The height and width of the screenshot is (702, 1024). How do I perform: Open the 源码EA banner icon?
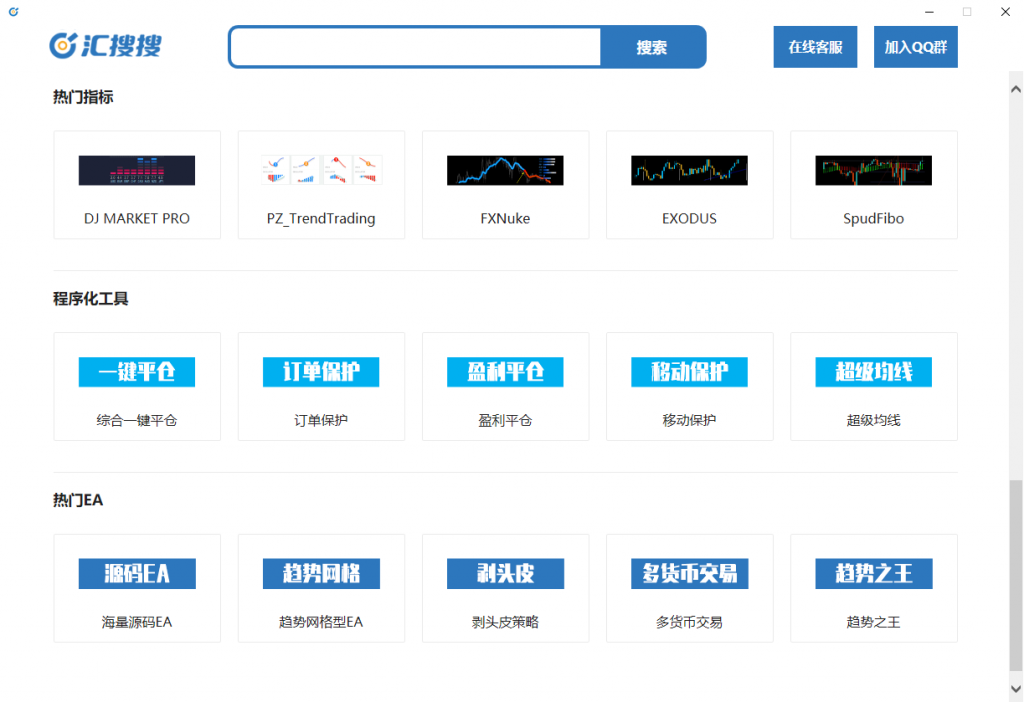[x=137, y=573]
